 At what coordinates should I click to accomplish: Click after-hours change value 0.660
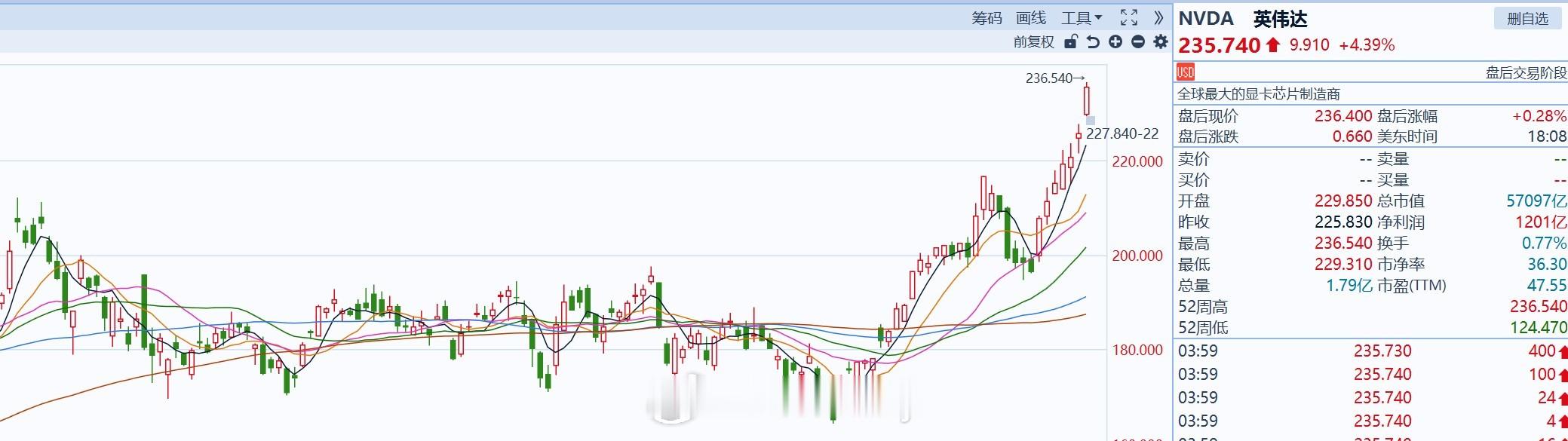click(x=1352, y=136)
